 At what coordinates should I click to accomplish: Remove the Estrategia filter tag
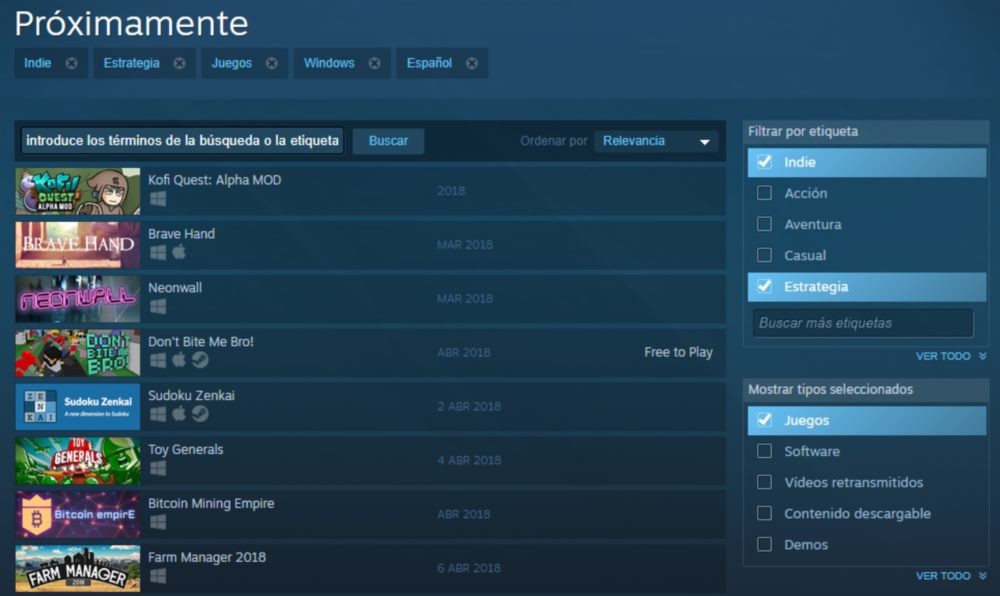pyautogui.click(x=179, y=62)
